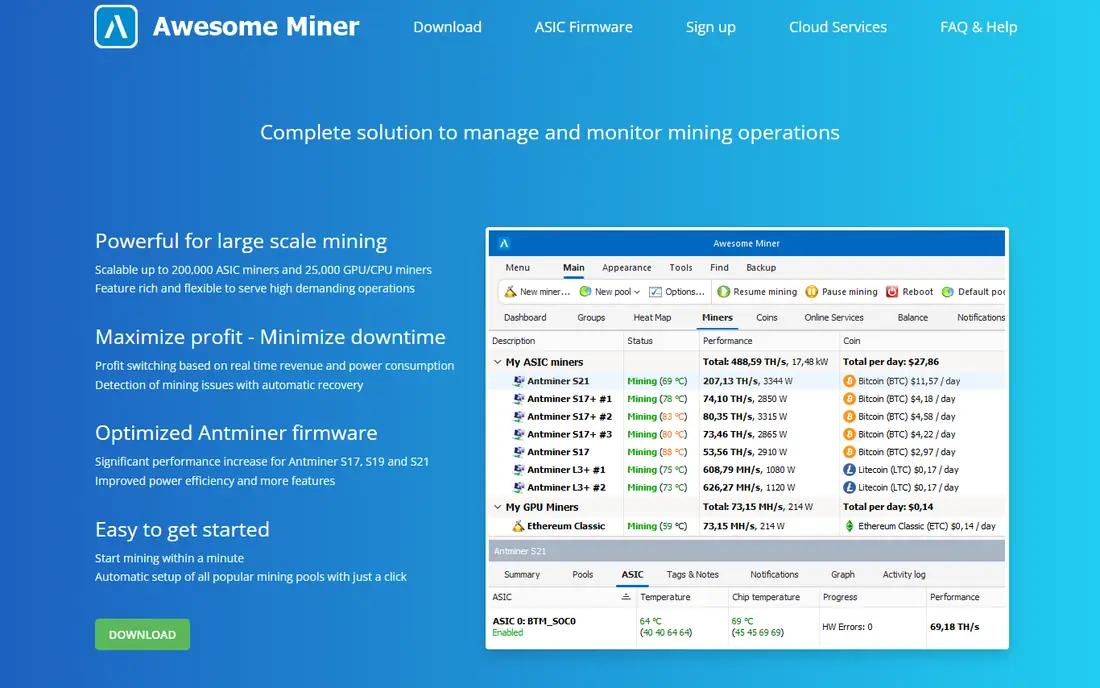
Task: Click the app logo in window title bar
Action: [504, 243]
